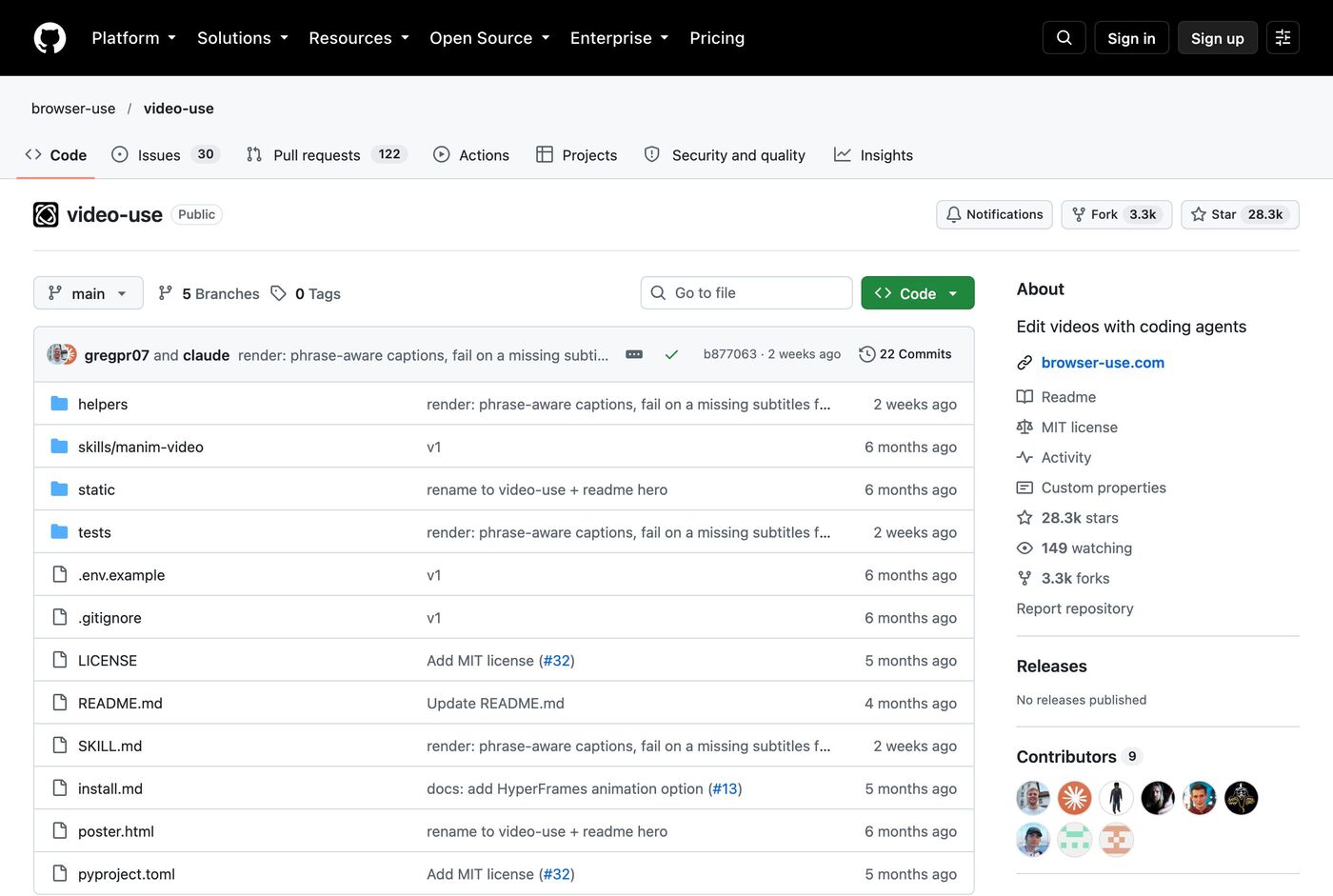Click the poster.html file icon
1333x896 pixels.
60,831
